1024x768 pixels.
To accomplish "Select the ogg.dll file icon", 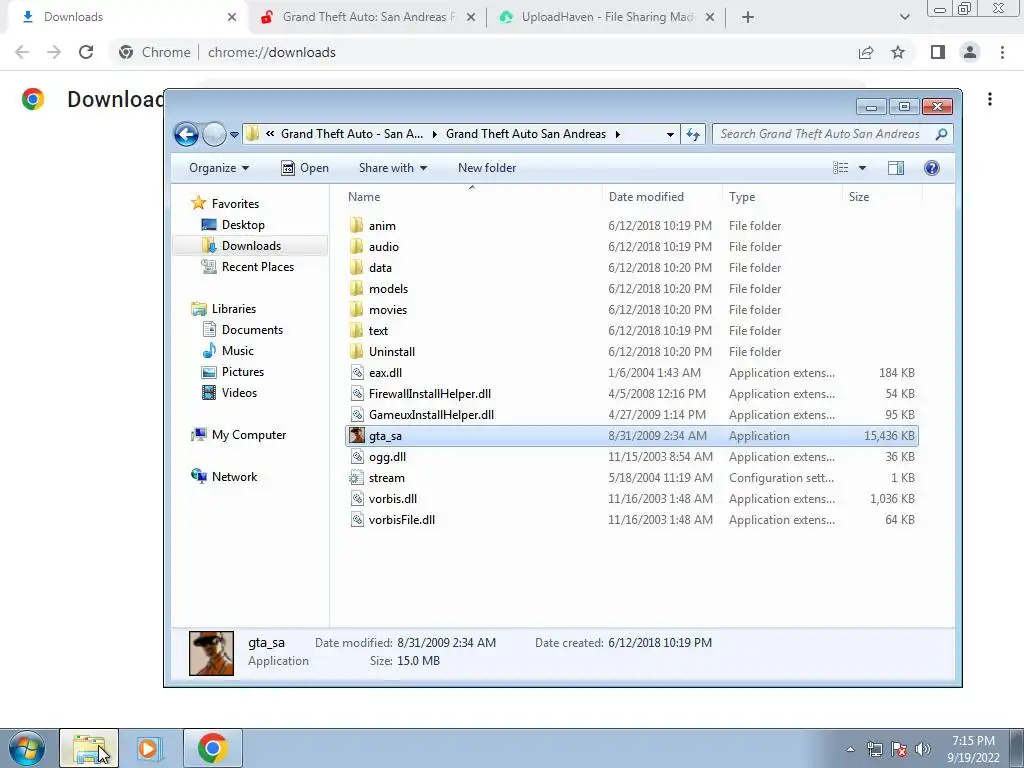I will click(x=357, y=456).
